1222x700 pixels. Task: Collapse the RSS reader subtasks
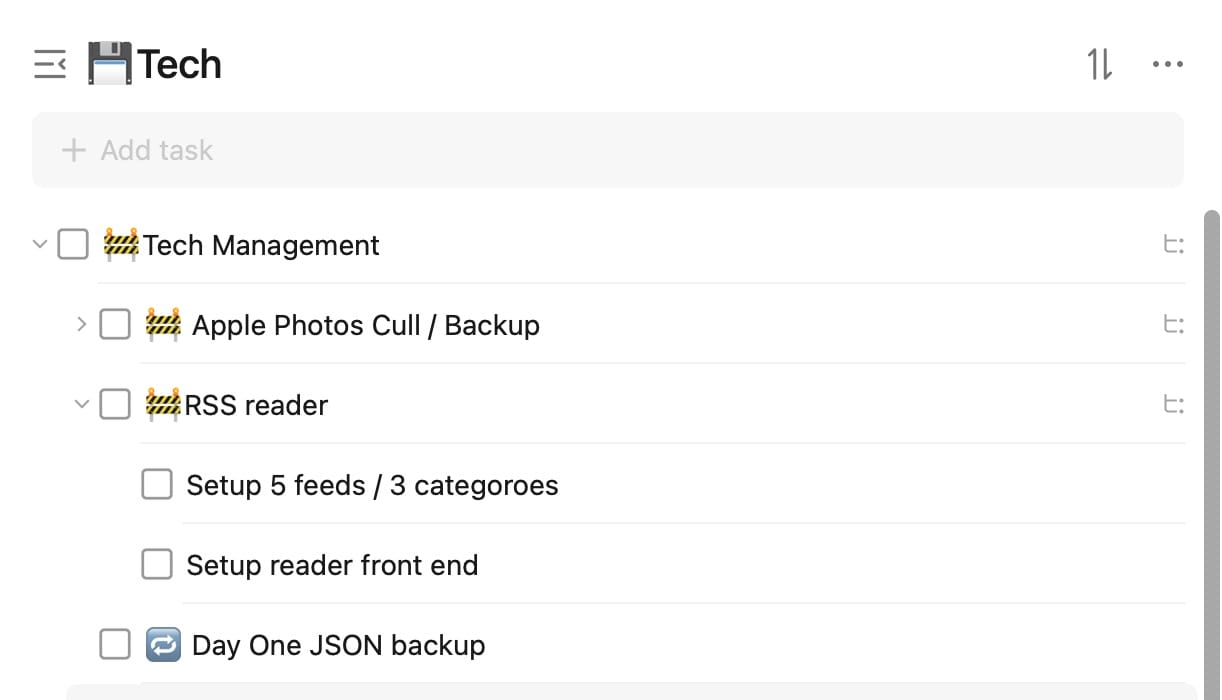(82, 405)
